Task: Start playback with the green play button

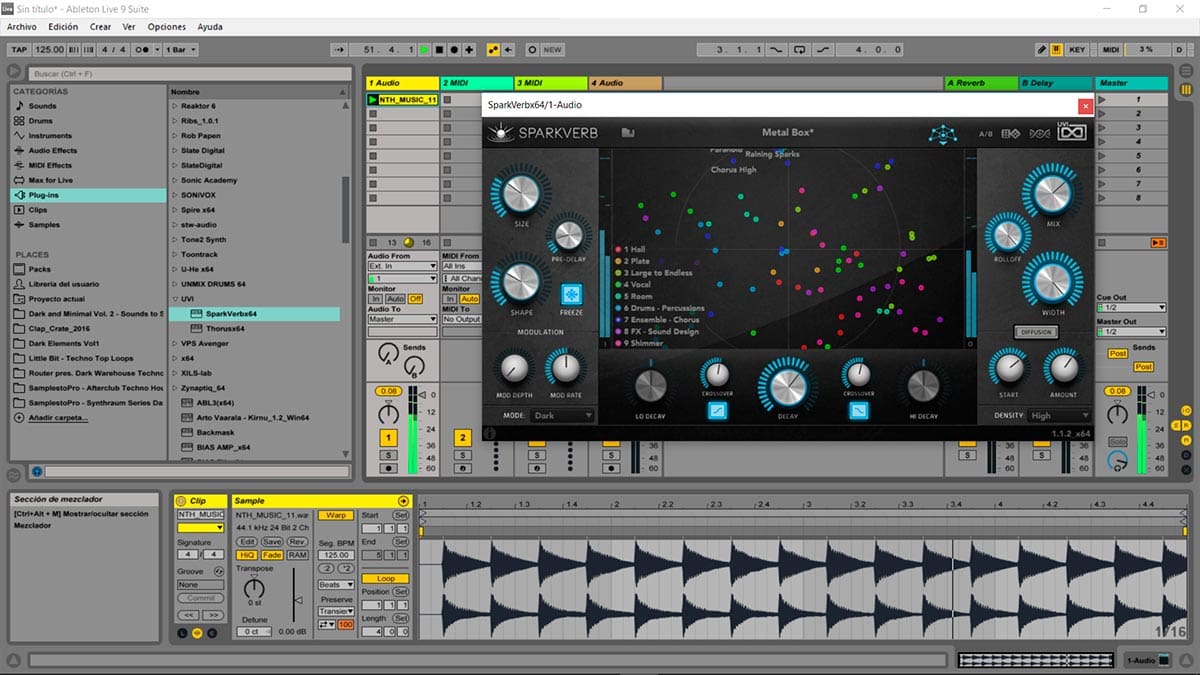Action: 425,49
